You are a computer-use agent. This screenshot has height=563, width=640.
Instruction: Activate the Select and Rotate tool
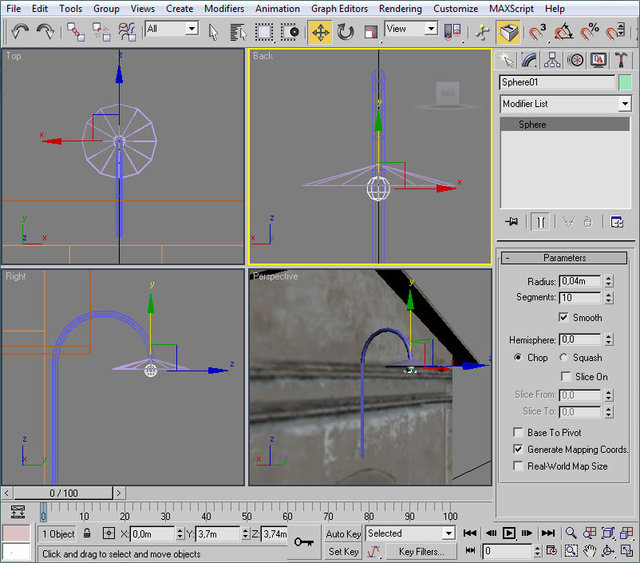345,31
